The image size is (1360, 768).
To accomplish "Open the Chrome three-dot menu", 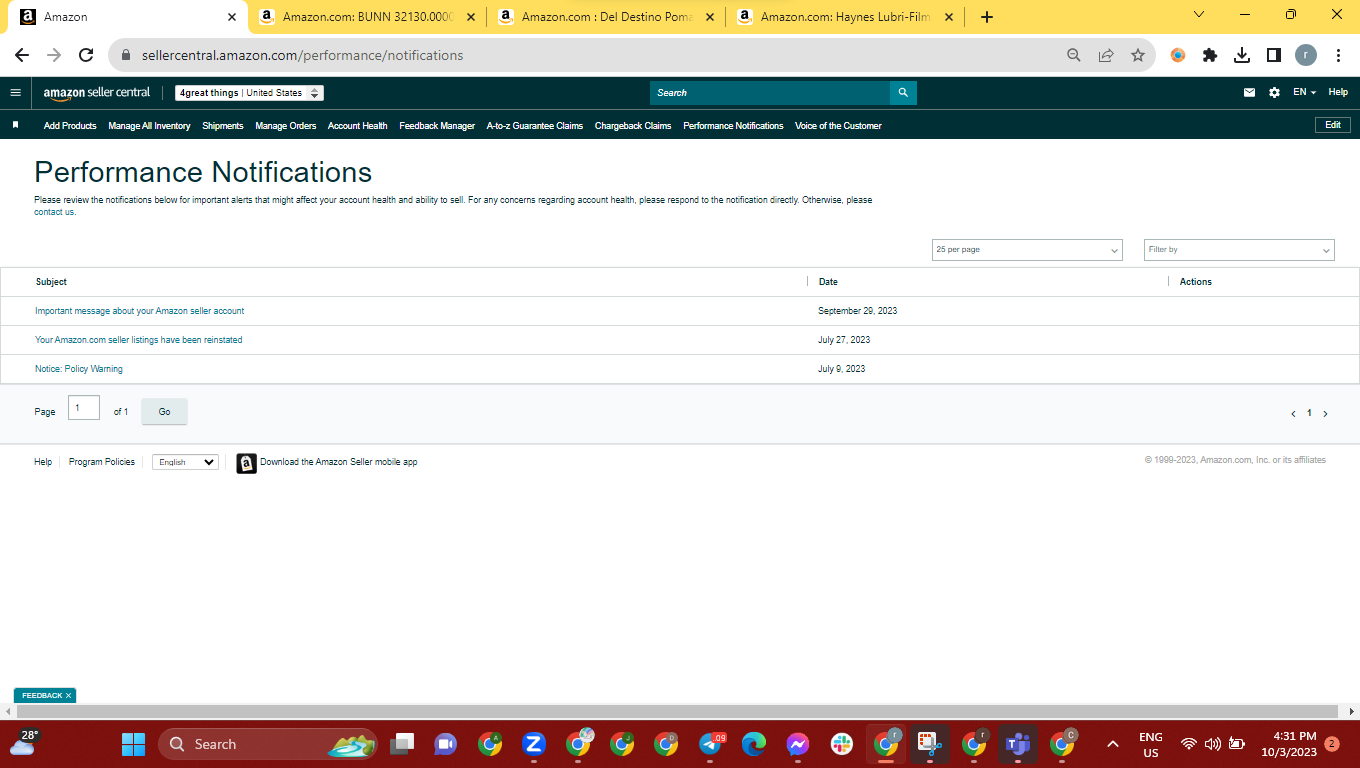I will (1338, 56).
